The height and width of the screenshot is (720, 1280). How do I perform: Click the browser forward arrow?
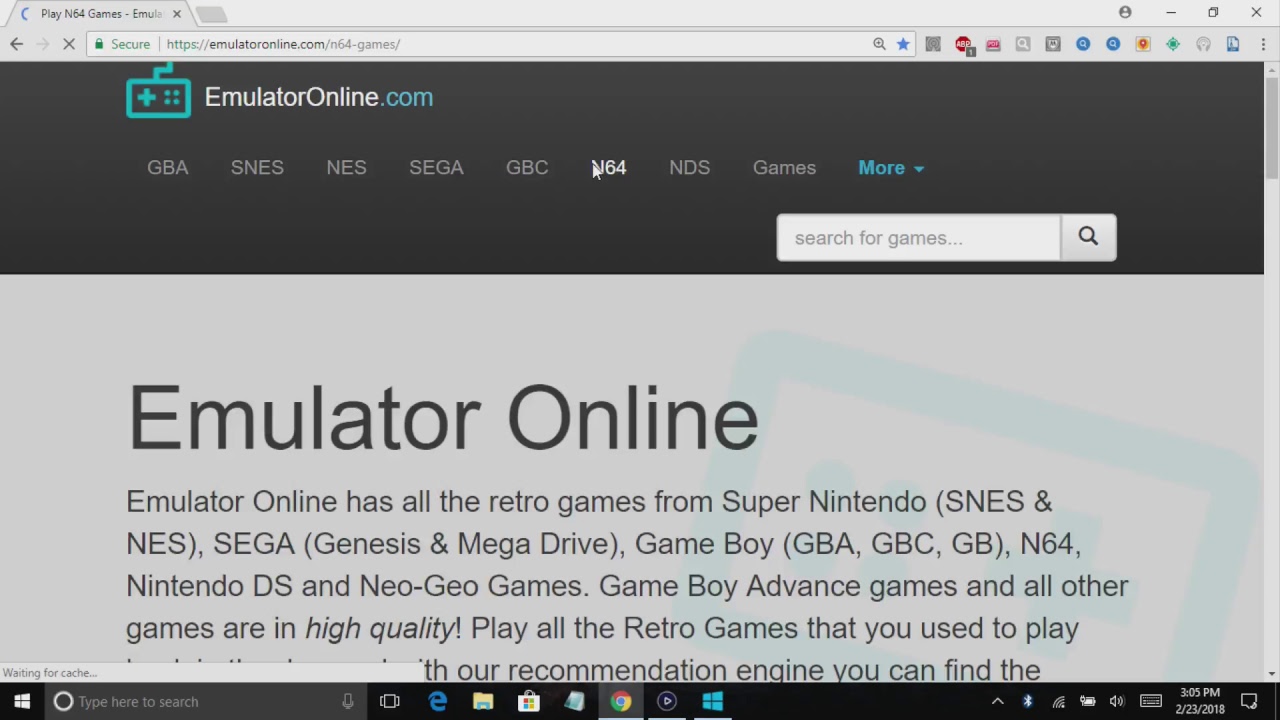43,44
